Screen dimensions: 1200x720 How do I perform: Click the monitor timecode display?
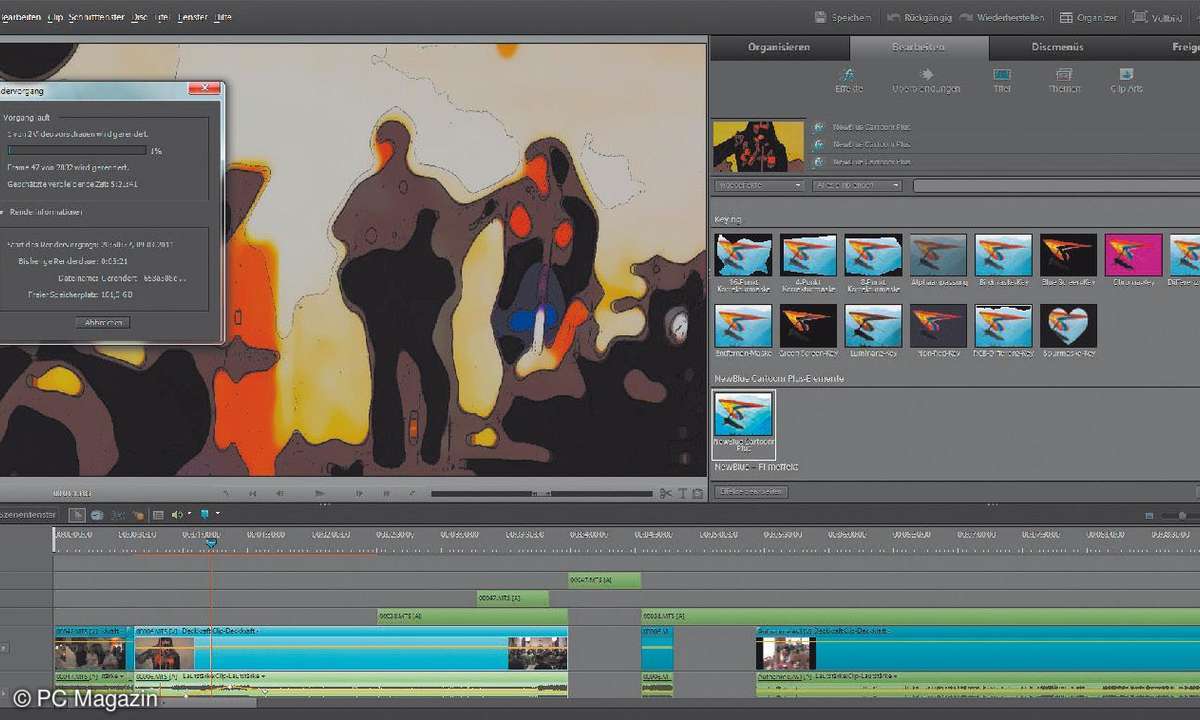tap(72, 493)
